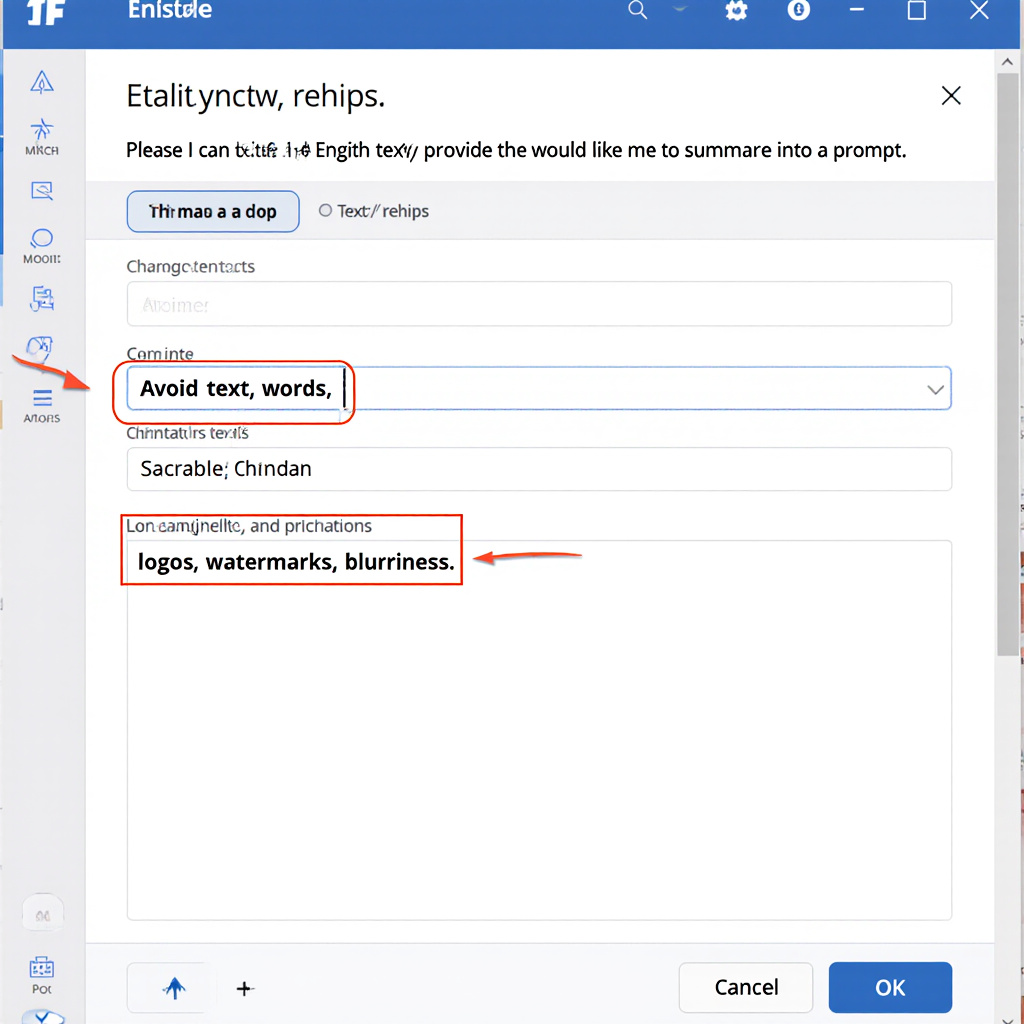1024x1024 pixels.
Task: Open the MKCH sidebar tool
Action: (42, 136)
